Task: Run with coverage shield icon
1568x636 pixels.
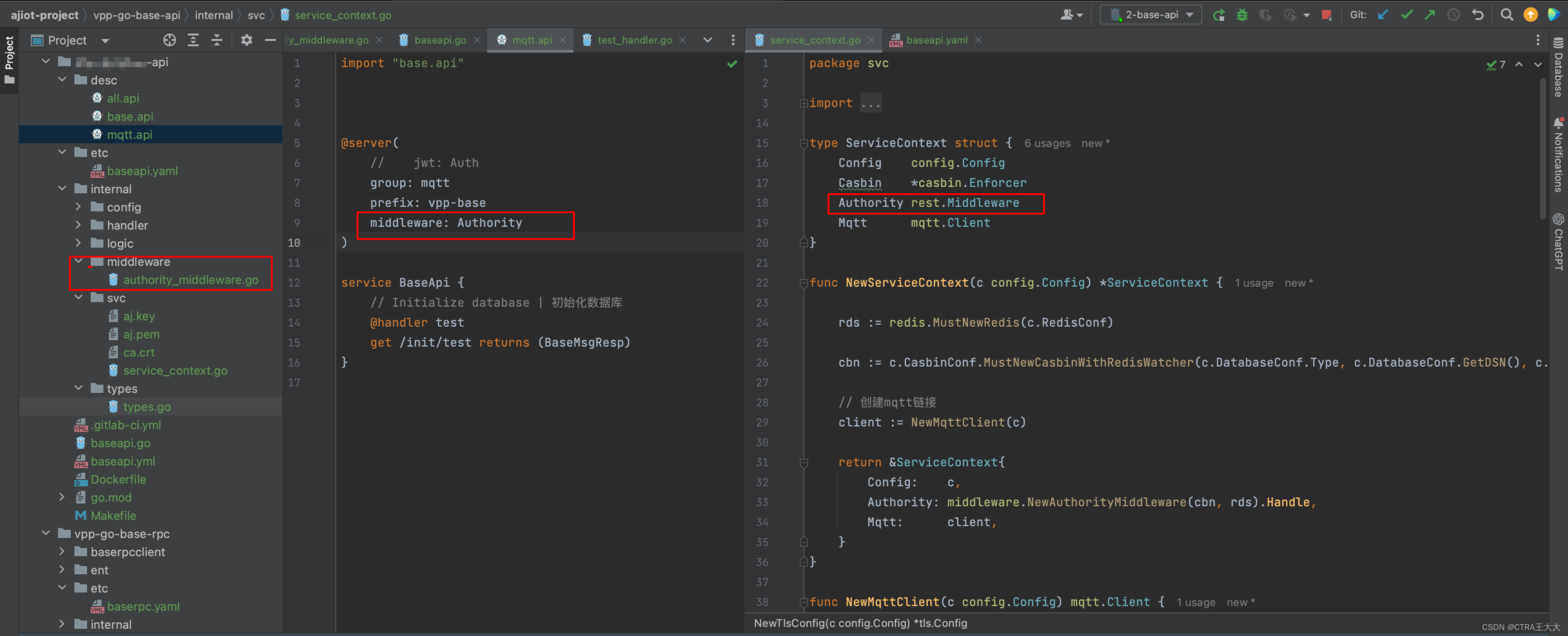Action: [1265, 15]
